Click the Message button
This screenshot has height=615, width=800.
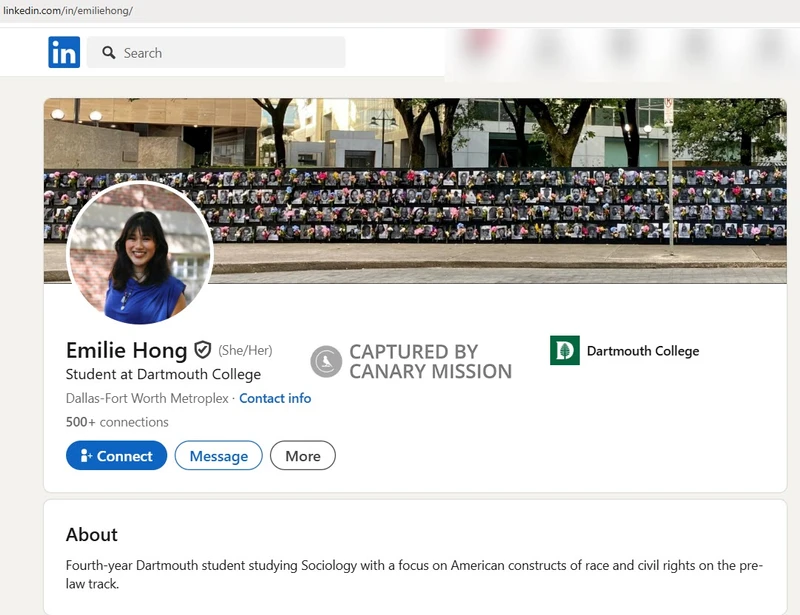[x=218, y=455]
